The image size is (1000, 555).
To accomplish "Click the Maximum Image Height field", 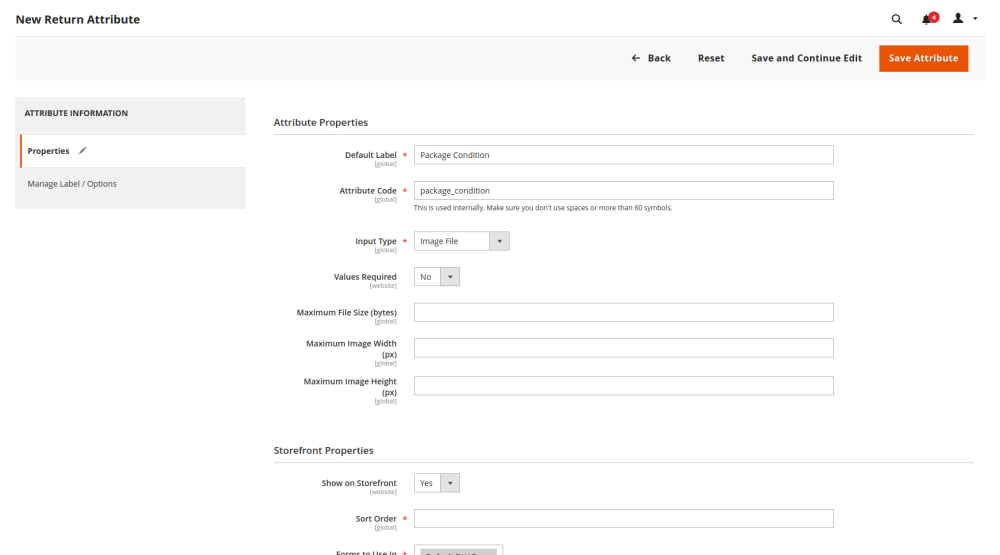I will pyautogui.click(x=623, y=386).
